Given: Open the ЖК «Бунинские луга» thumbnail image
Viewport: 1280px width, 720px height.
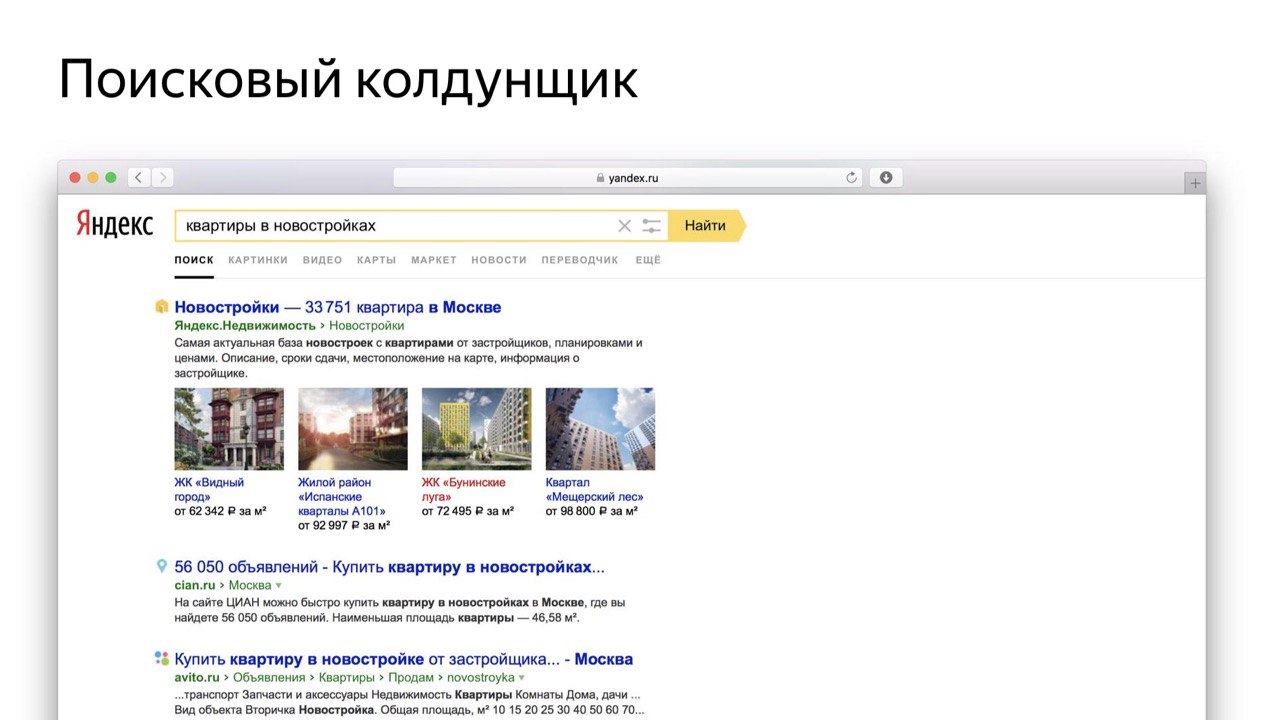Looking at the screenshot, I should click(x=477, y=429).
